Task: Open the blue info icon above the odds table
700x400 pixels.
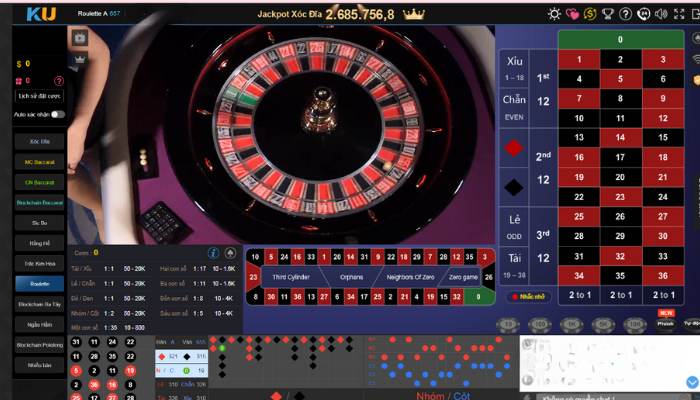Action: (213, 253)
